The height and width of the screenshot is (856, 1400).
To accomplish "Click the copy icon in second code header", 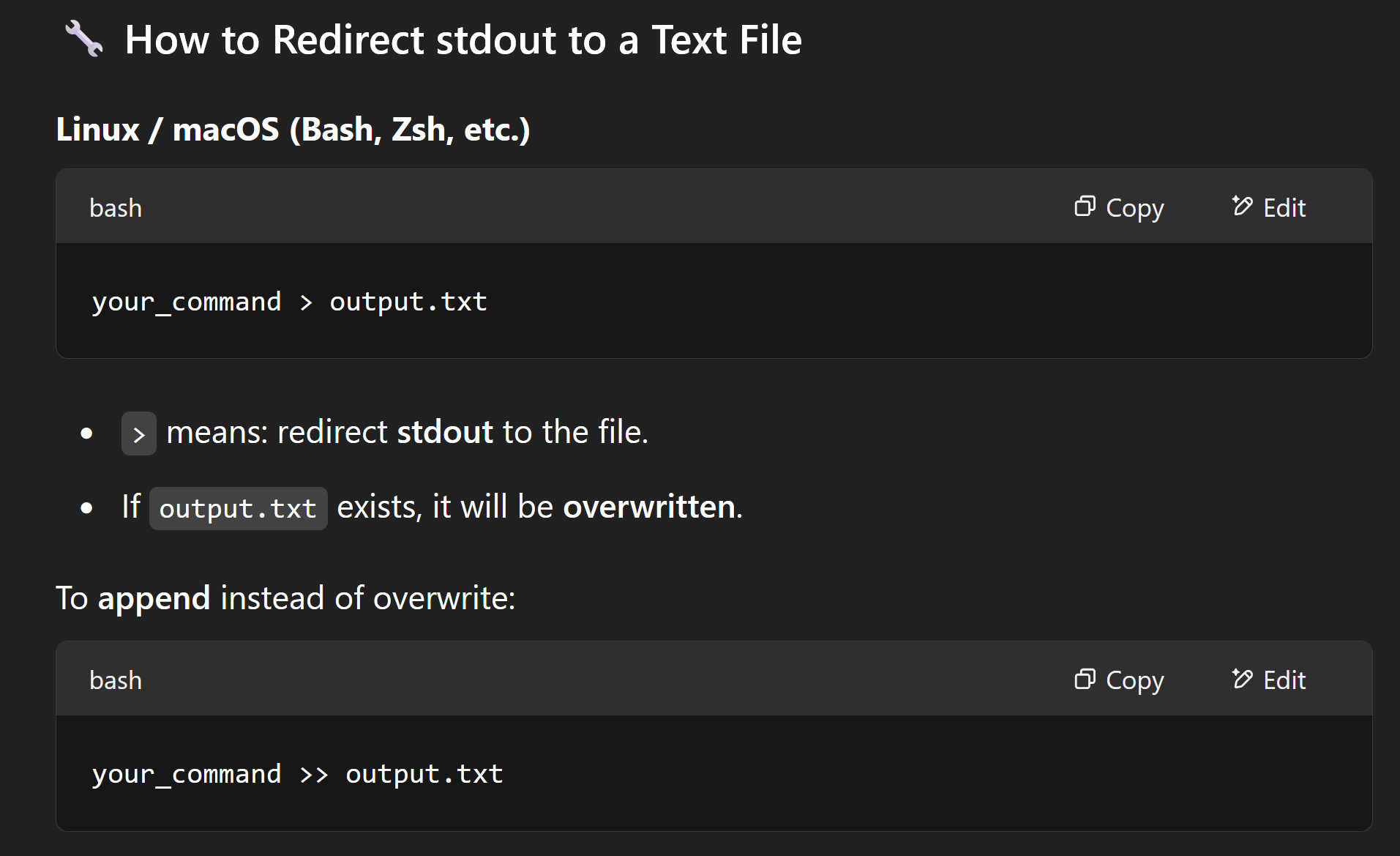I will (x=1085, y=679).
